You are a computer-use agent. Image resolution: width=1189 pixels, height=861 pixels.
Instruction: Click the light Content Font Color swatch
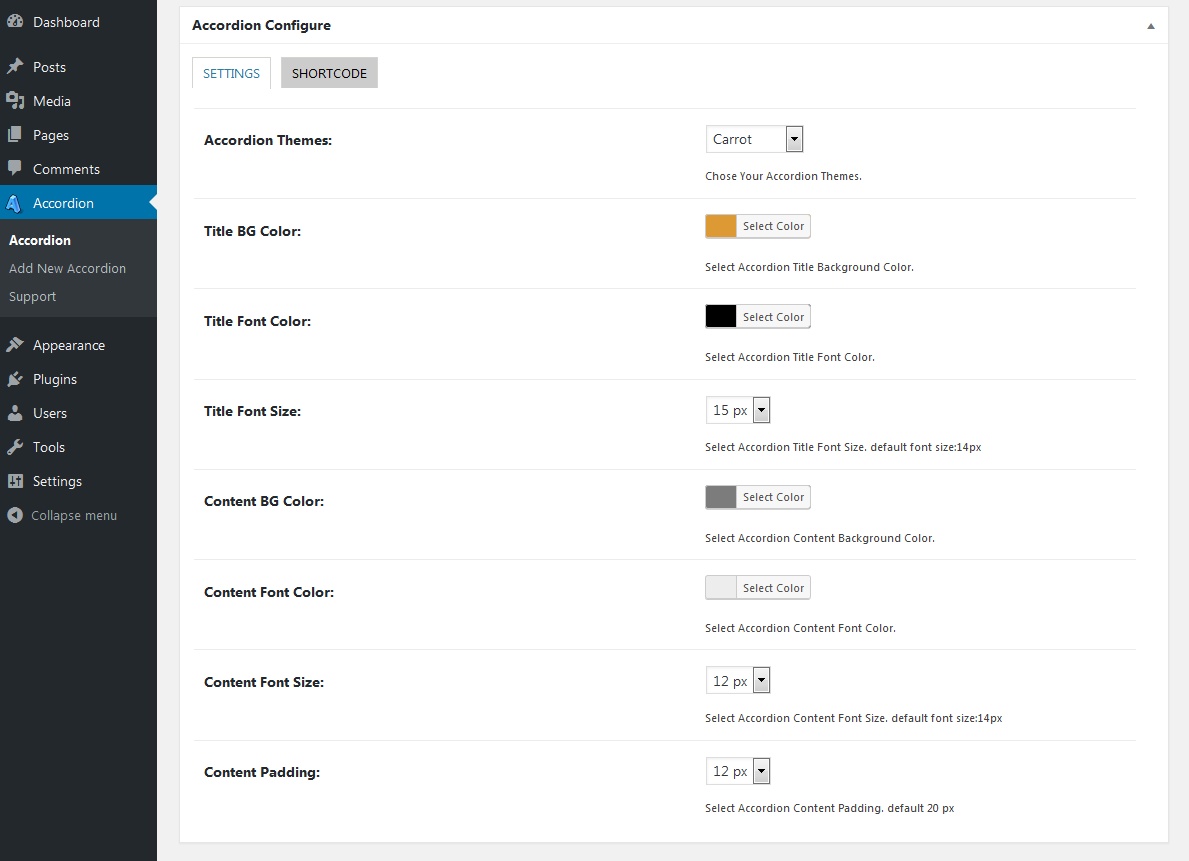tap(721, 587)
